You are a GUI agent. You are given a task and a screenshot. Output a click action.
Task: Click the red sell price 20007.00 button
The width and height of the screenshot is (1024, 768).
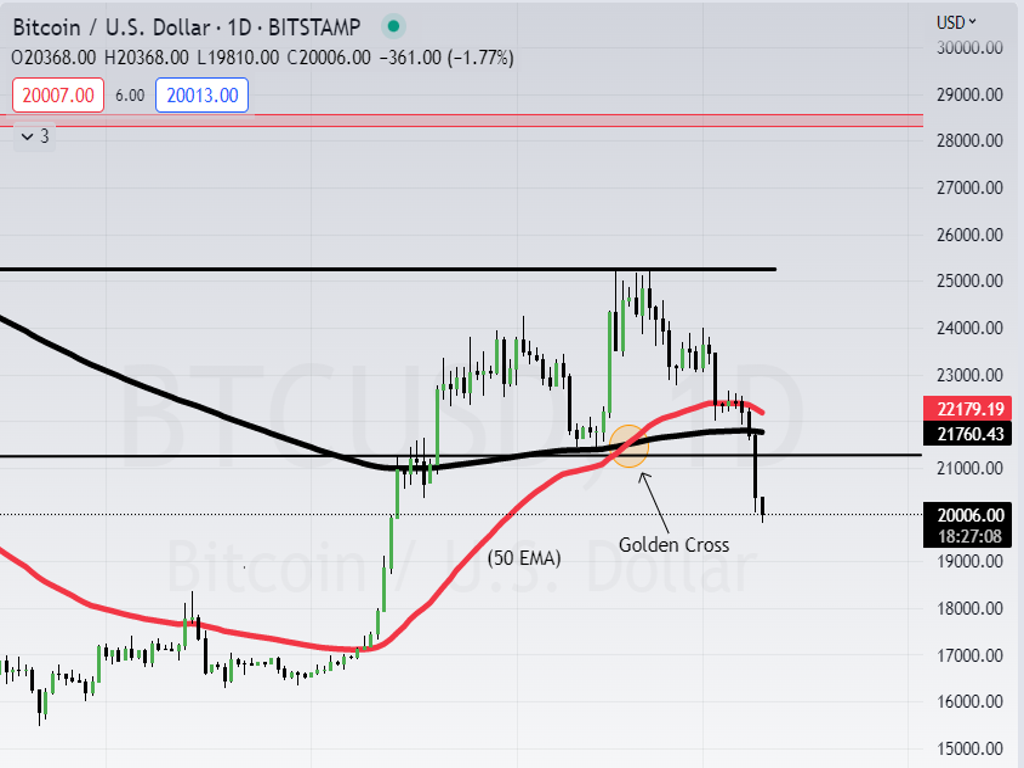[x=58, y=95]
